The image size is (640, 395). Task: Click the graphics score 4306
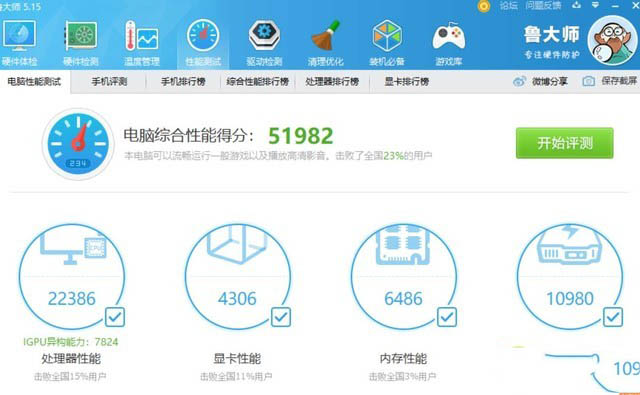[x=237, y=299]
